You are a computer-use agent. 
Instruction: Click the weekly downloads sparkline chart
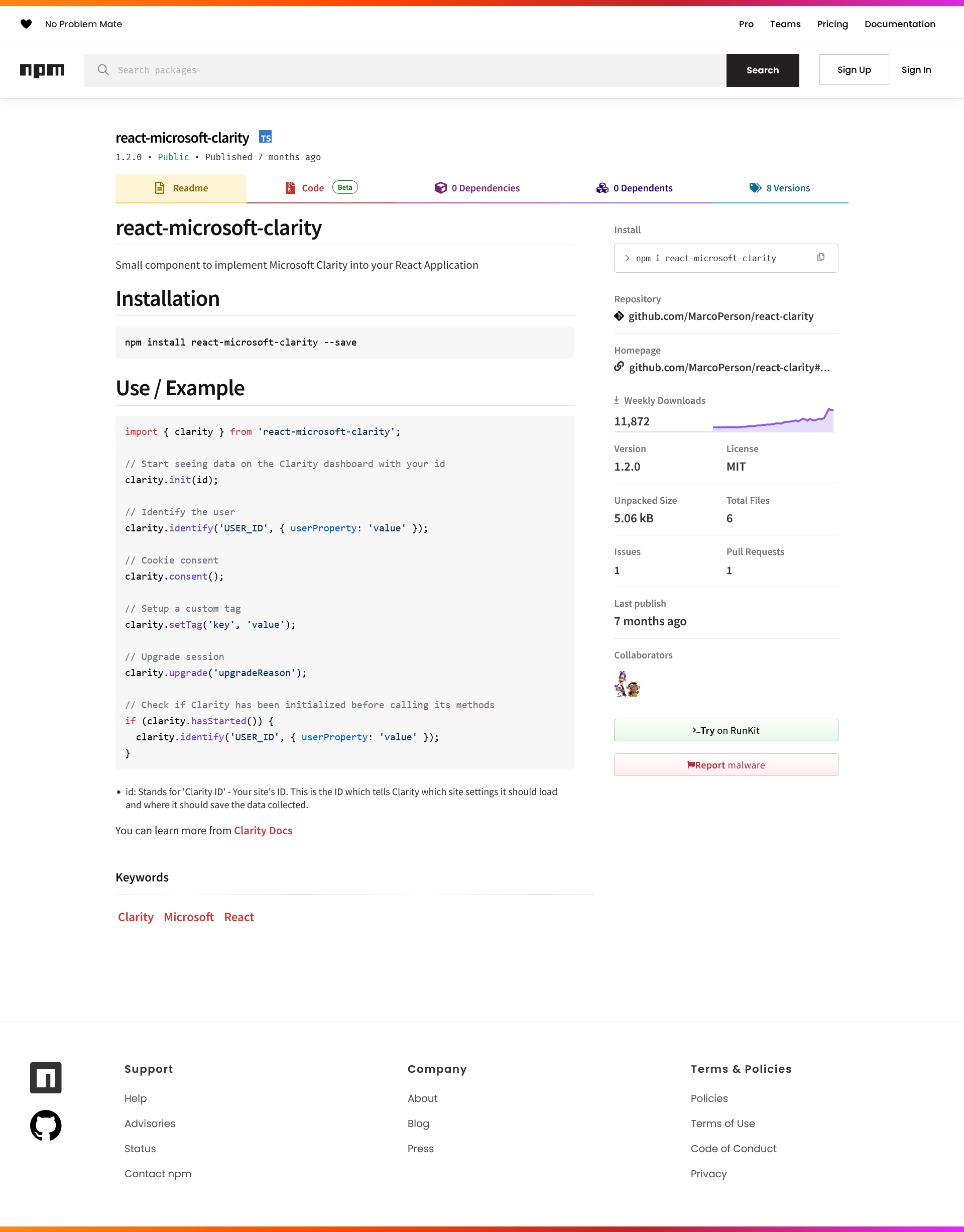pyautogui.click(x=773, y=419)
